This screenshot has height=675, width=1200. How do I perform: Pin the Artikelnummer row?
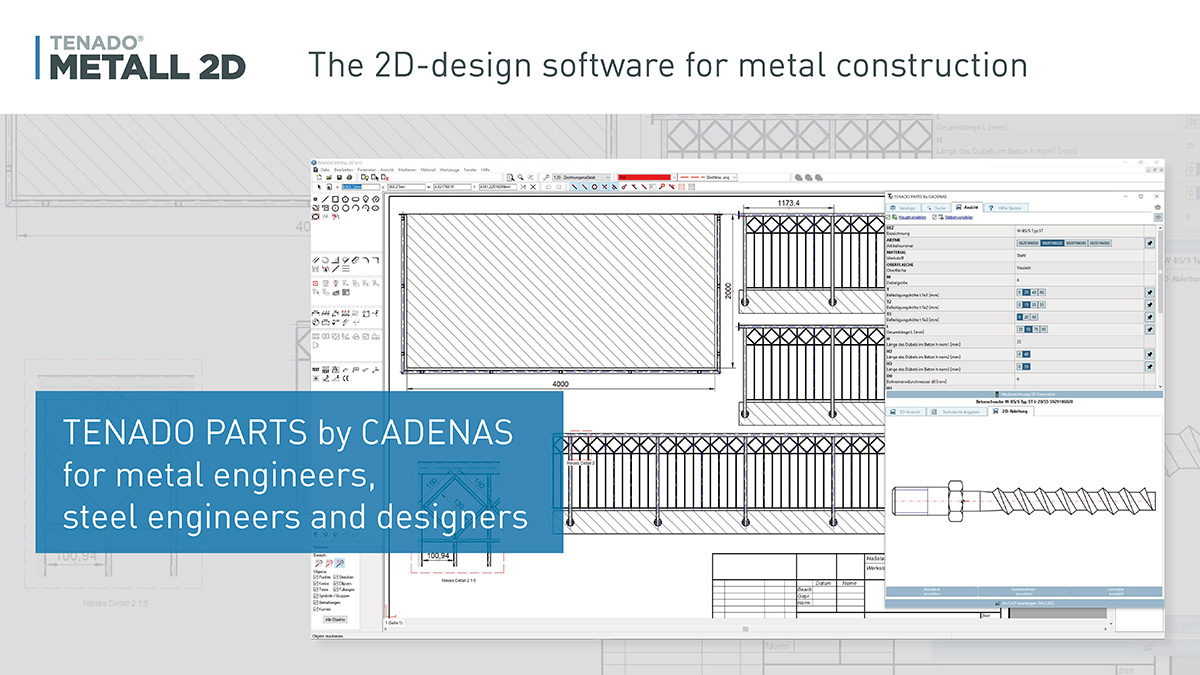coord(1149,243)
